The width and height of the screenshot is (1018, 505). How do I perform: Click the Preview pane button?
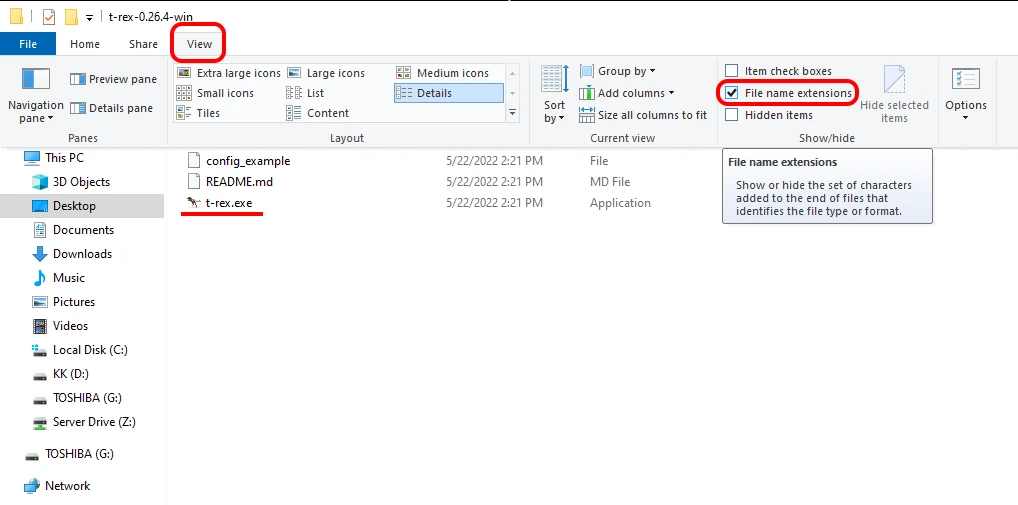113,79
